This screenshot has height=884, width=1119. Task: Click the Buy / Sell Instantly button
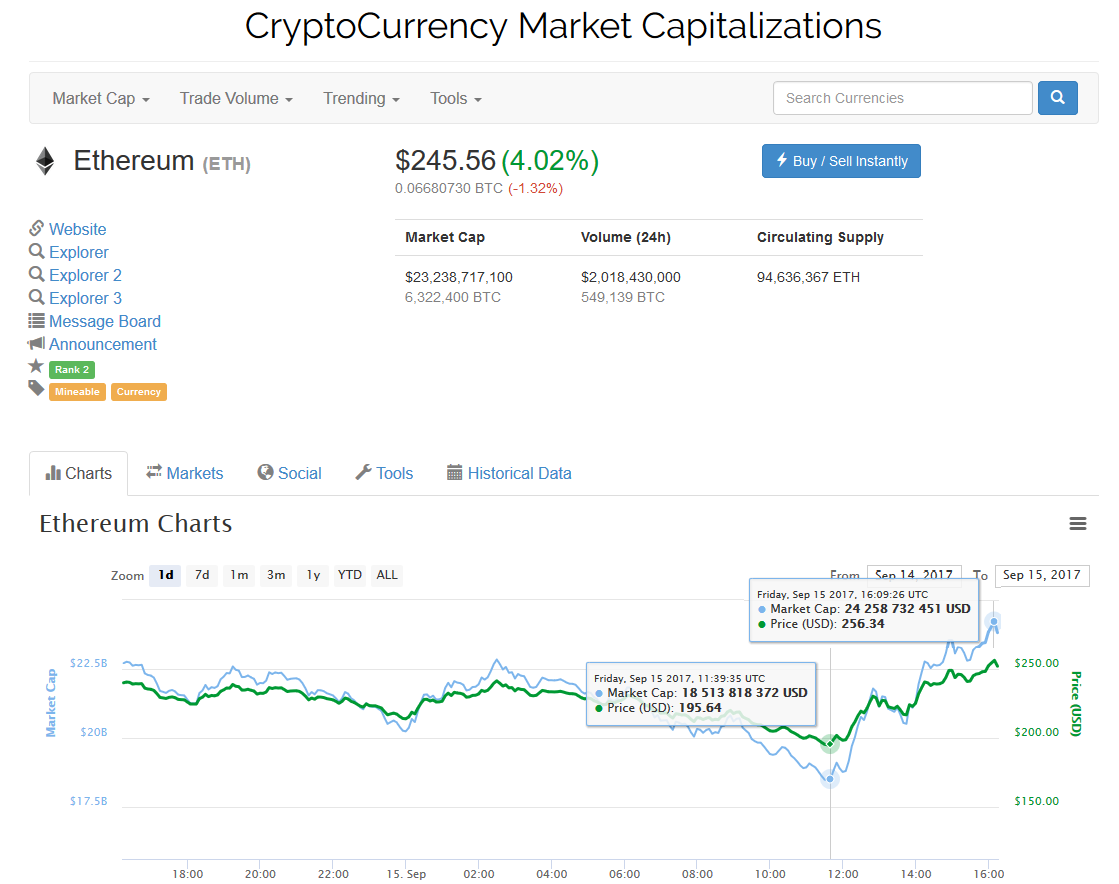tap(841, 161)
